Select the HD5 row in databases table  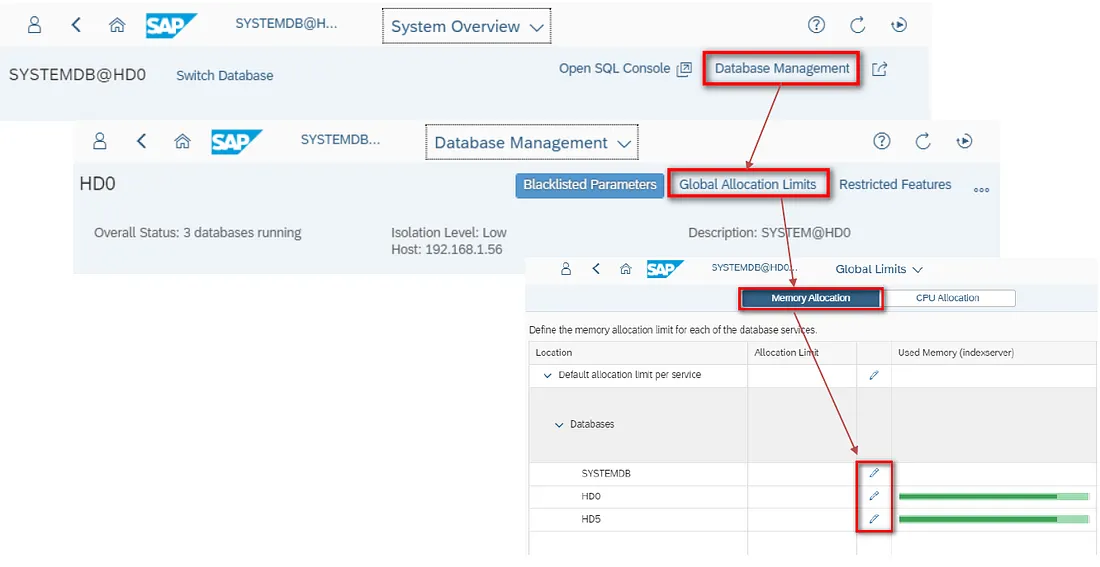coord(813,520)
